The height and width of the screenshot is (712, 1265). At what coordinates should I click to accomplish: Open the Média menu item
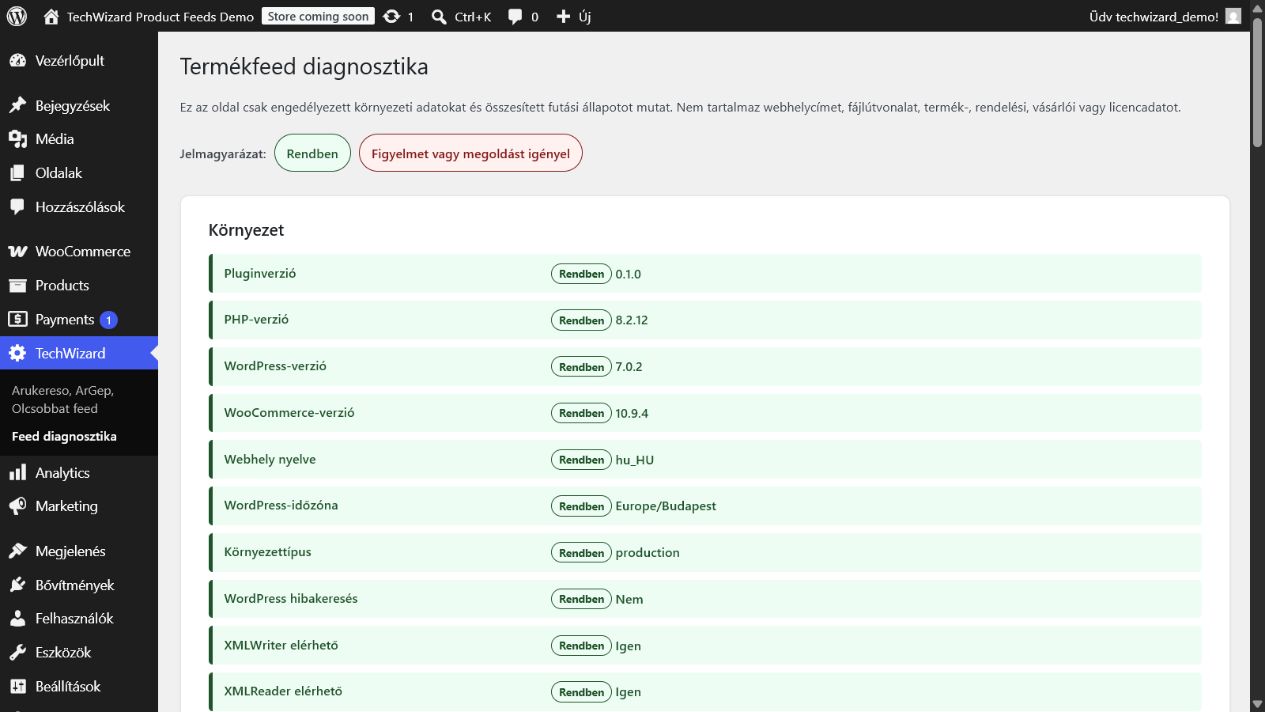(x=79, y=139)
